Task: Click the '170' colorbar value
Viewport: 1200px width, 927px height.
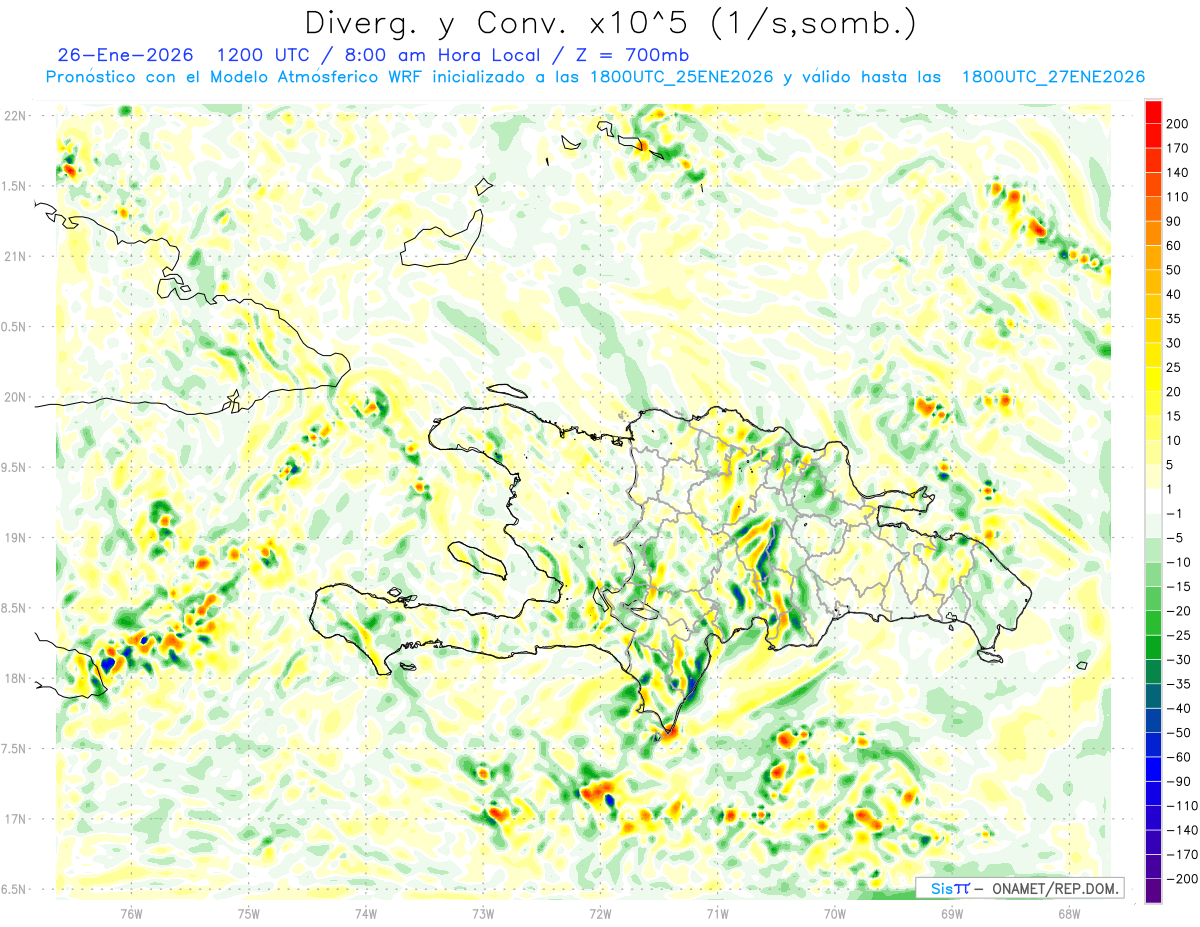Action: [1177, 148]
